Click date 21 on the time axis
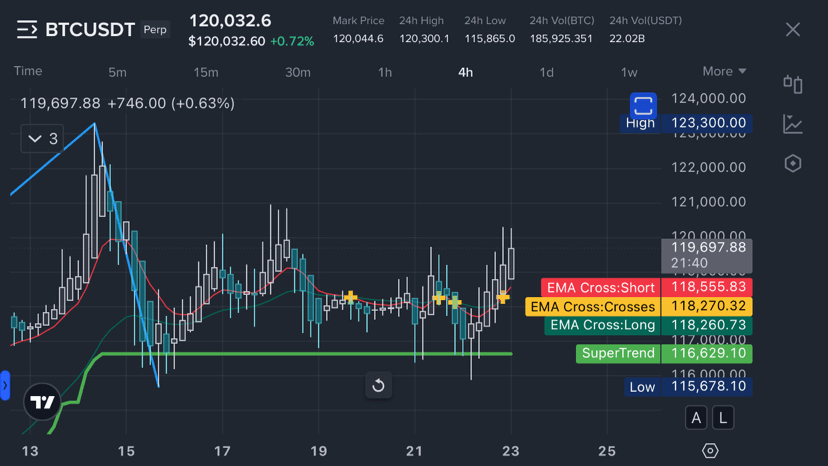The width and height of the screenshot is (828, 466). click(x=415, y=451)
